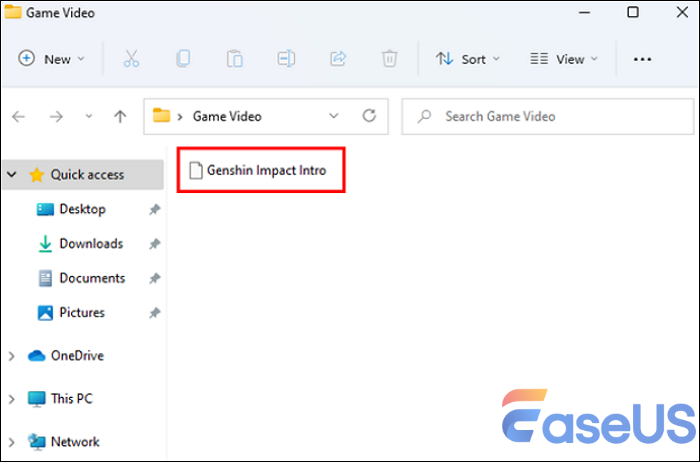
Task: Open the recent locations chevron
Action: coord(89,117)
